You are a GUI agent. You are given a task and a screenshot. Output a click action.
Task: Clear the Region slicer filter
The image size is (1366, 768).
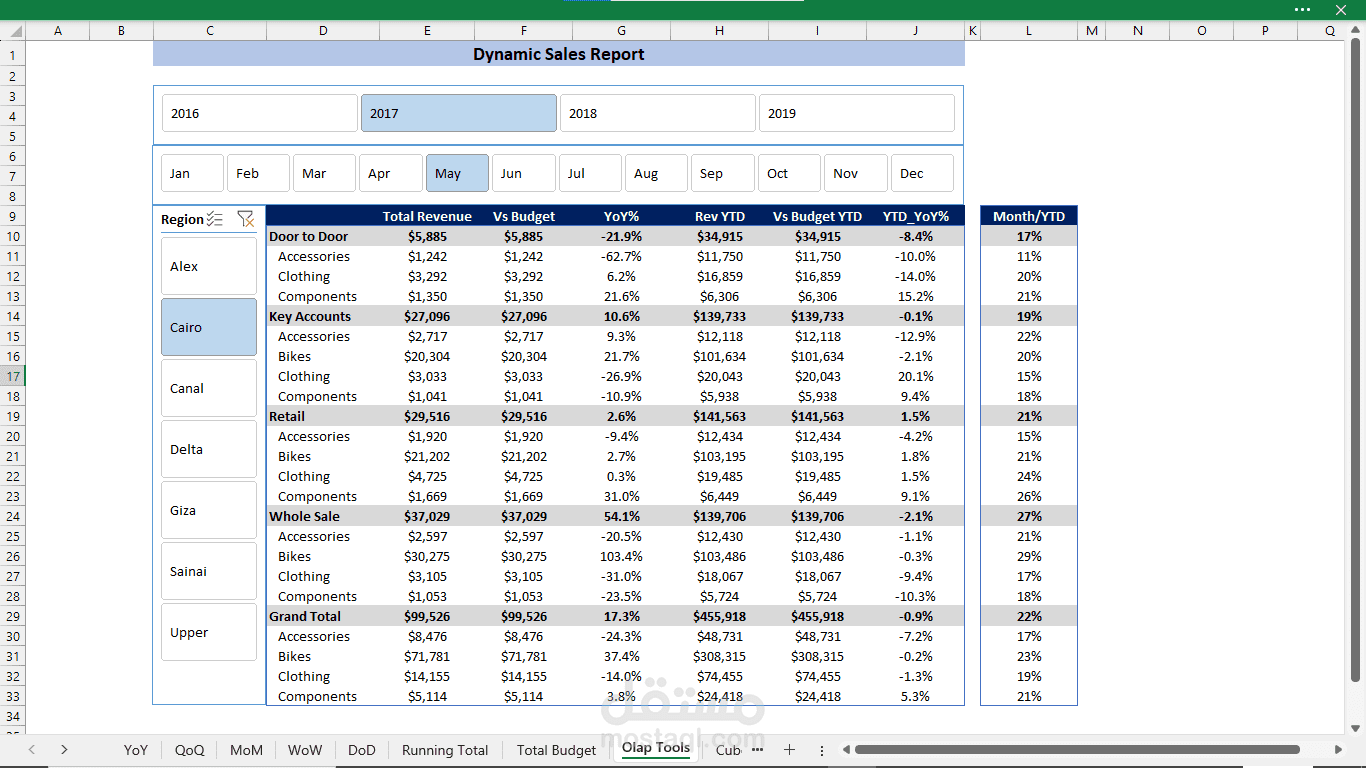(x=245, y=219)
